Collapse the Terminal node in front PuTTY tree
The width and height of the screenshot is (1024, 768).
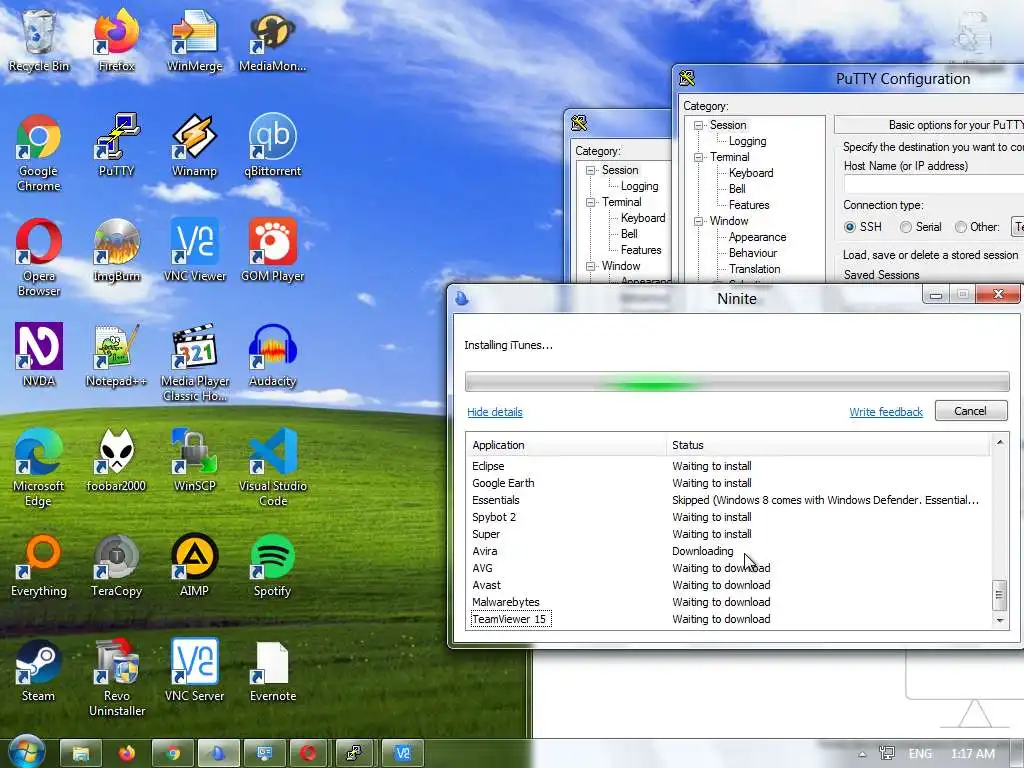(x=699, y=157)
